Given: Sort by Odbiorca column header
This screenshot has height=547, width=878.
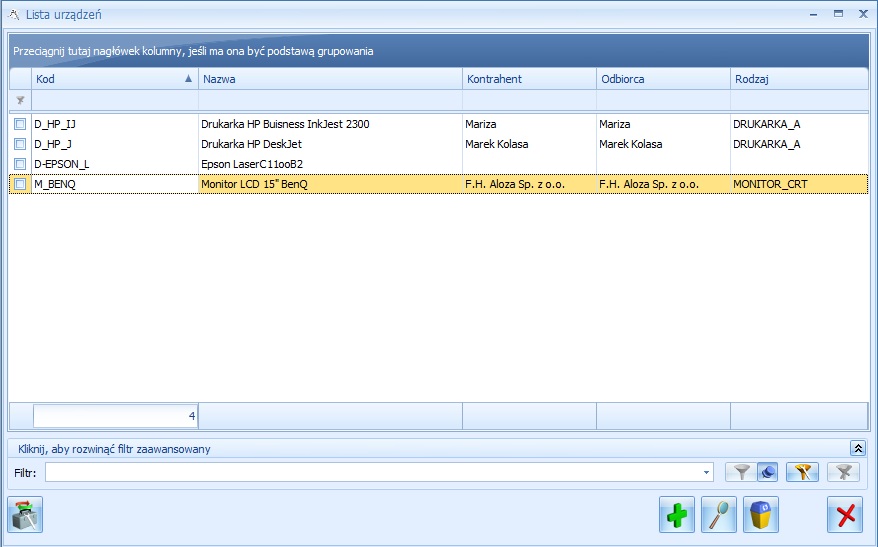Looking at the screenshot, I should pyautogui.click(x=664, y=79).
